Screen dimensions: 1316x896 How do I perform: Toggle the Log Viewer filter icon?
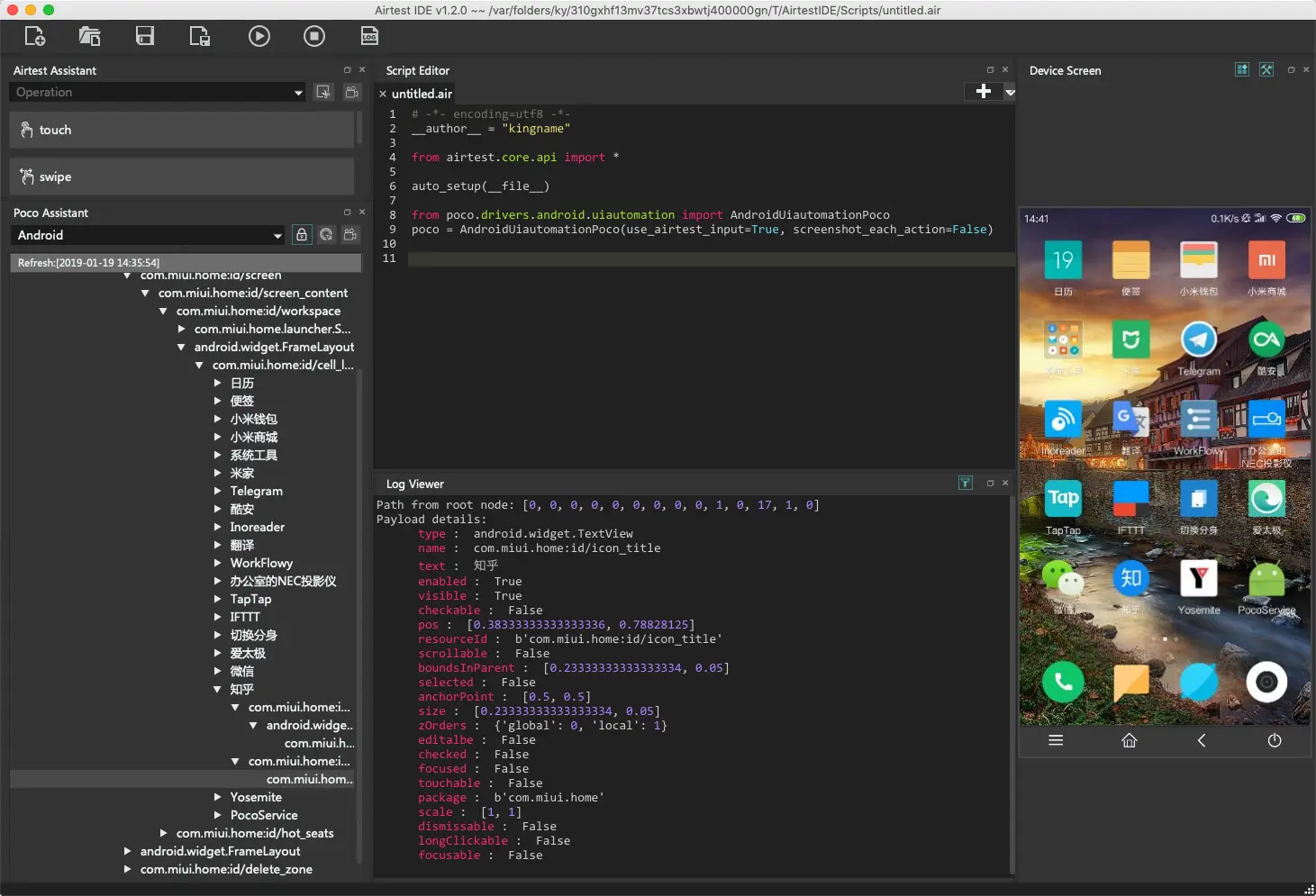[965, 484]
